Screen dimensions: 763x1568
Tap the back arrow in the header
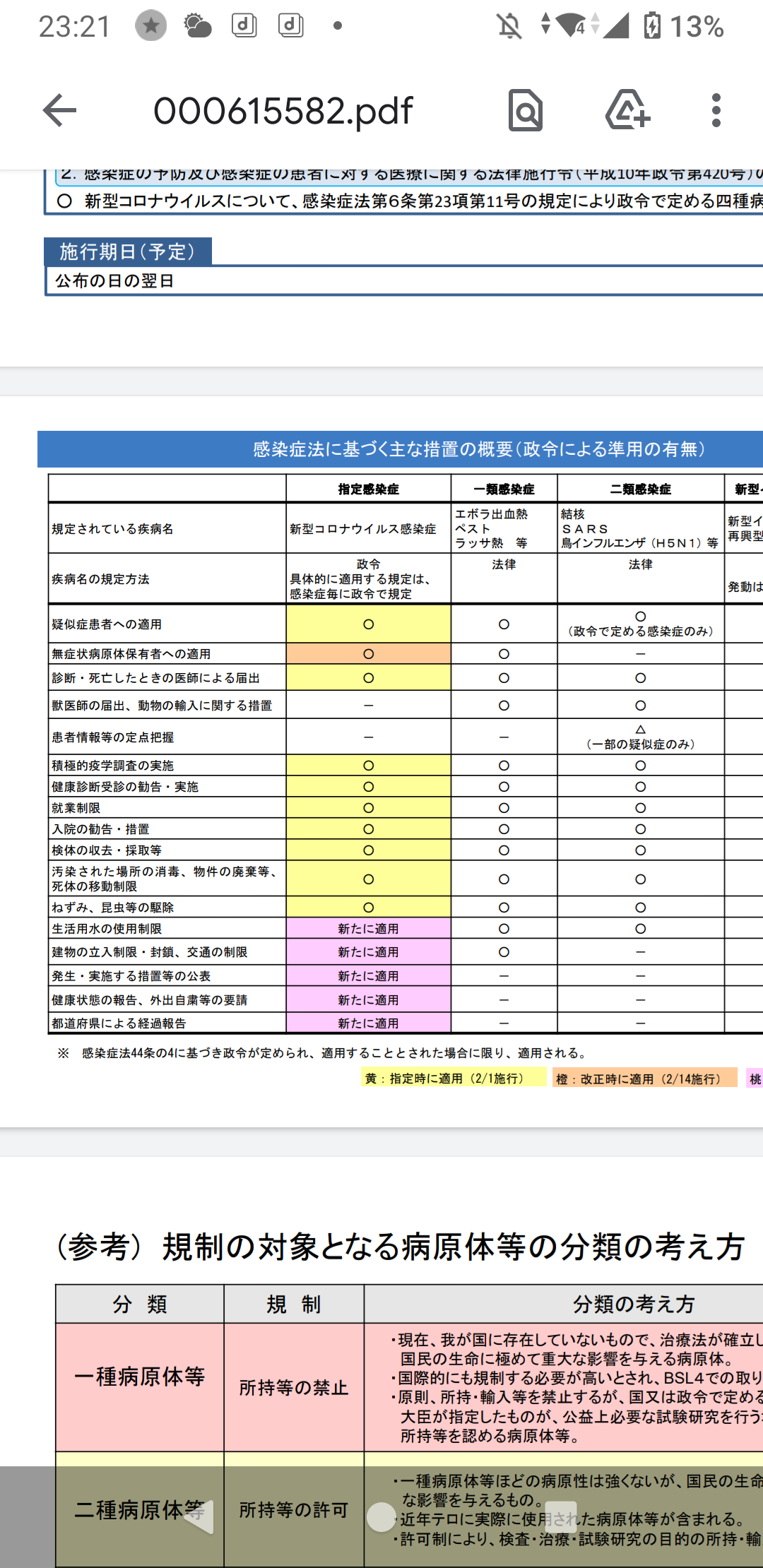[x=59, y=110]
